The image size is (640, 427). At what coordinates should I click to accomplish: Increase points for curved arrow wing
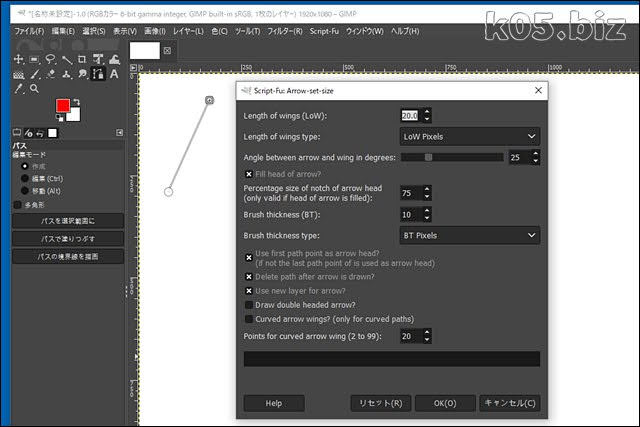(x=427, y=332)
